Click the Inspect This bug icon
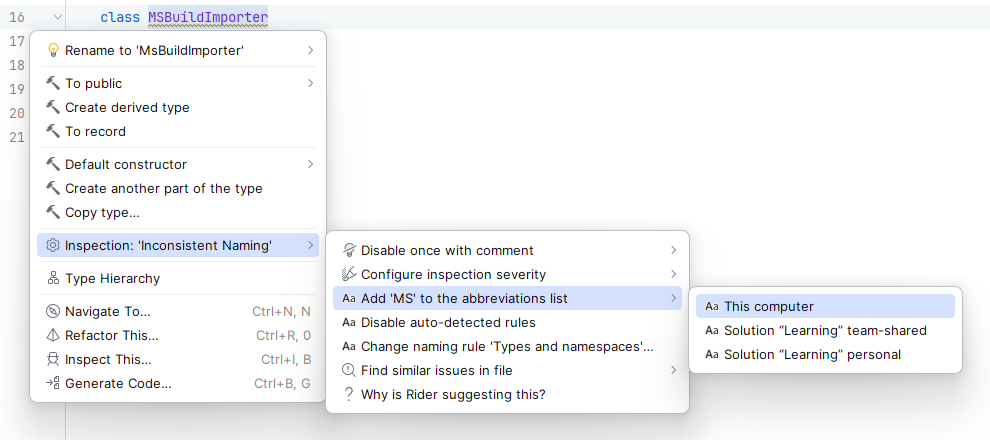990x440 pixels. coord(53,359)
